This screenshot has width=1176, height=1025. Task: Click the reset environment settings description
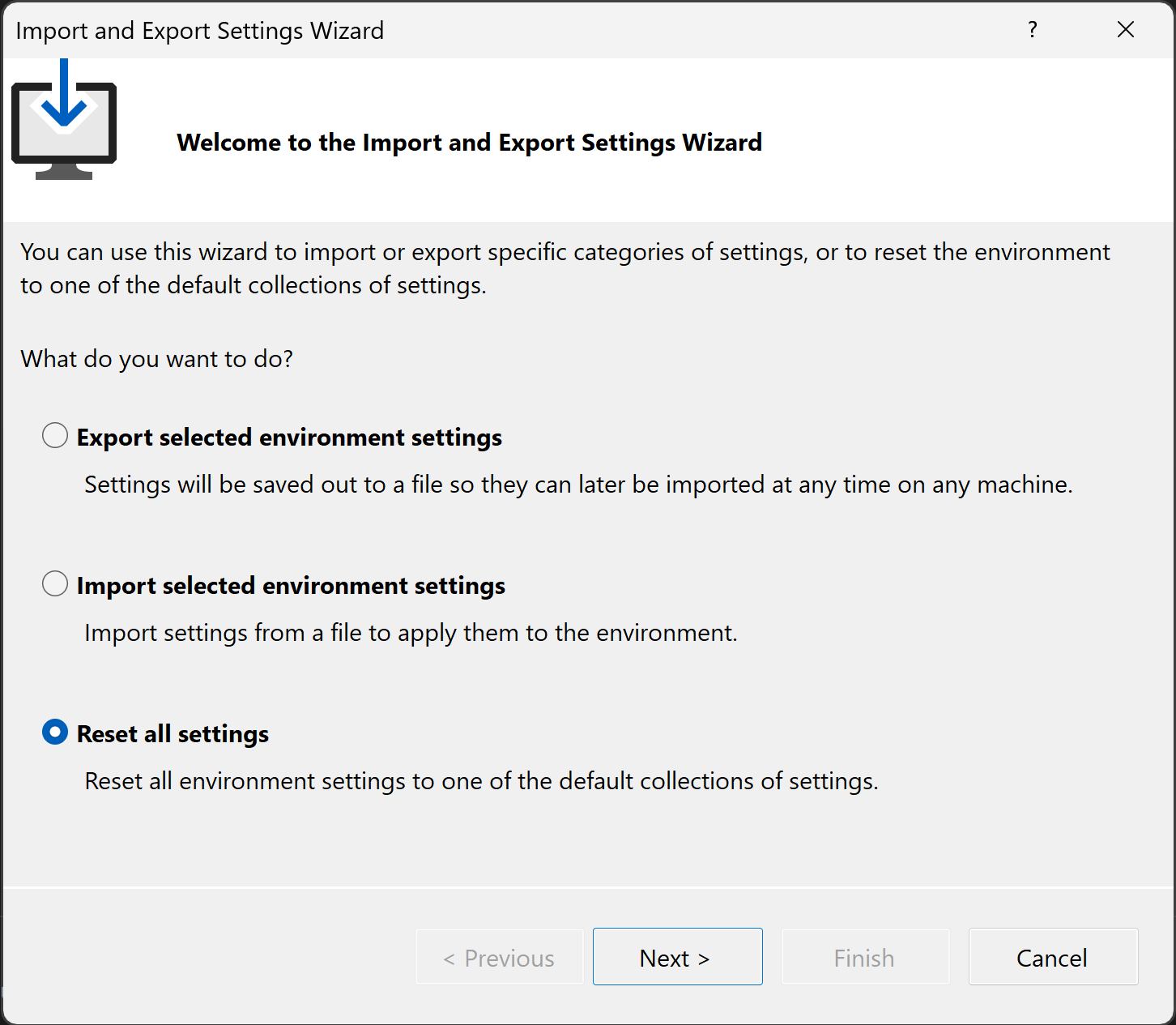pyautogui.click(x=481, y=781)
